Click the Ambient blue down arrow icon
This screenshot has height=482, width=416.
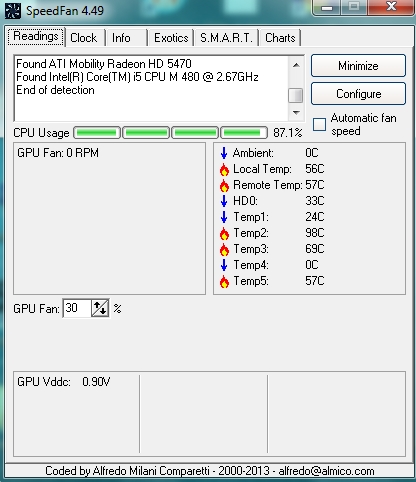pyautogui.click(x=224, y=153)
